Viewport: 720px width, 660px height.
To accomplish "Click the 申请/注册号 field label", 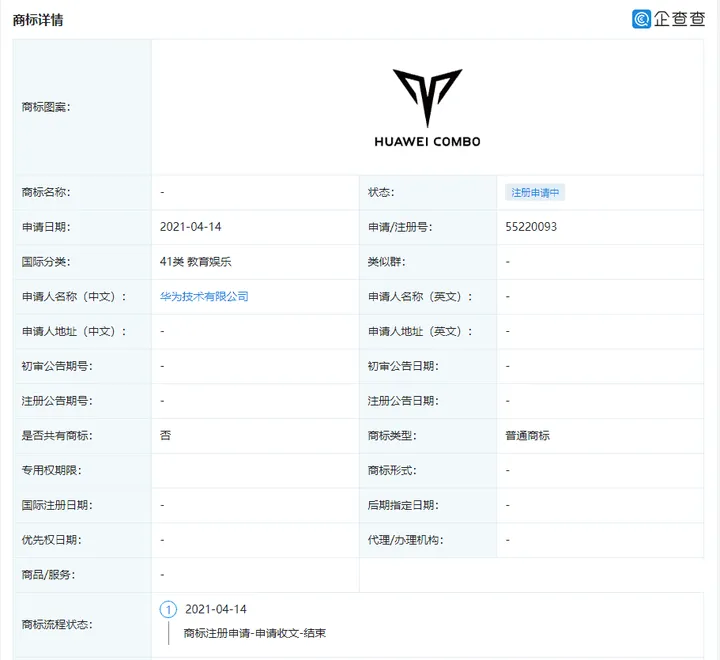I will pos(400,227).
